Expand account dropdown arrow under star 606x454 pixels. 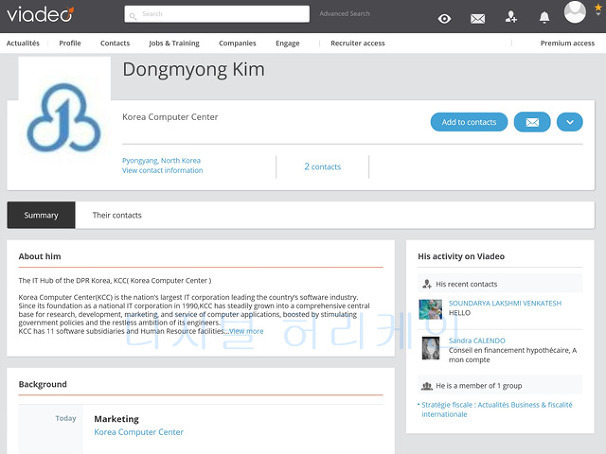click(598, 14)
